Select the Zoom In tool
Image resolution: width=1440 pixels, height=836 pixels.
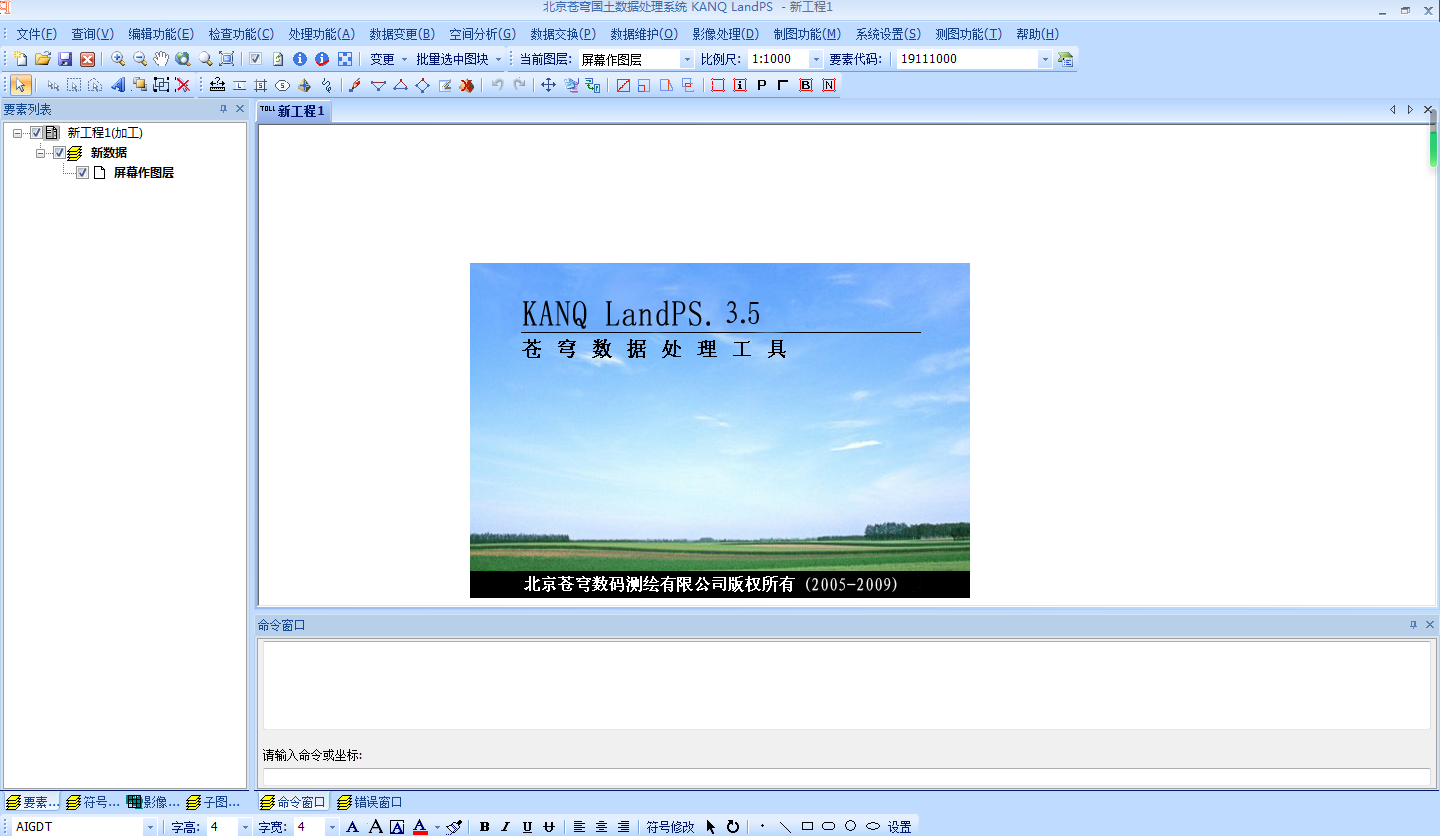(x=117, y=58)
